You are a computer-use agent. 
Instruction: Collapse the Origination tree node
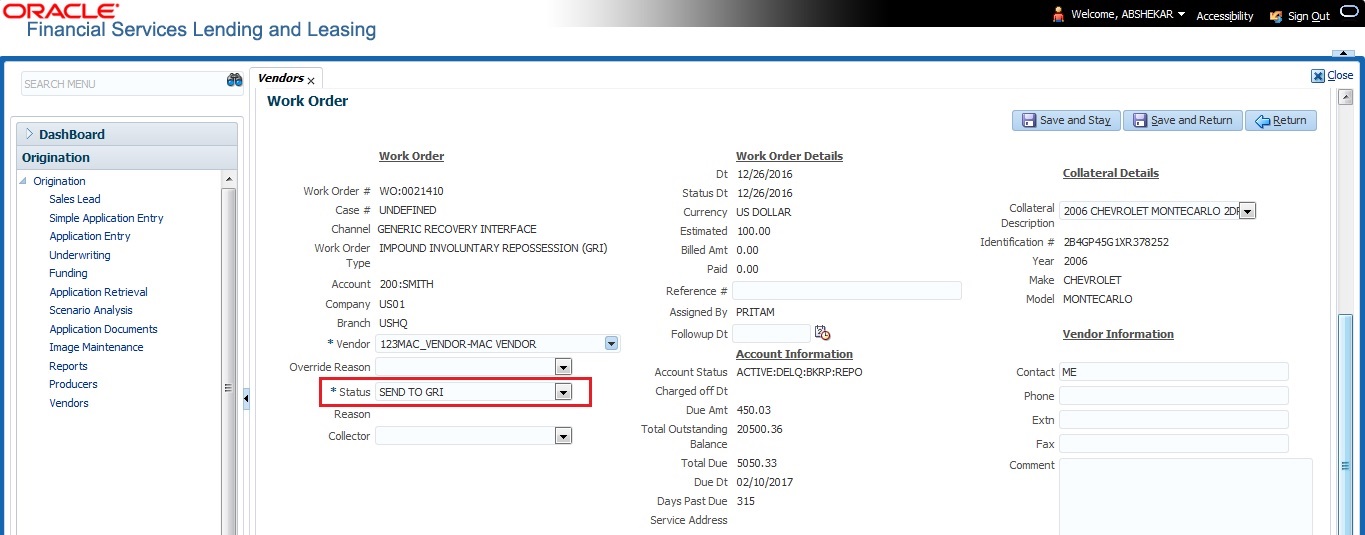[24, 181]
